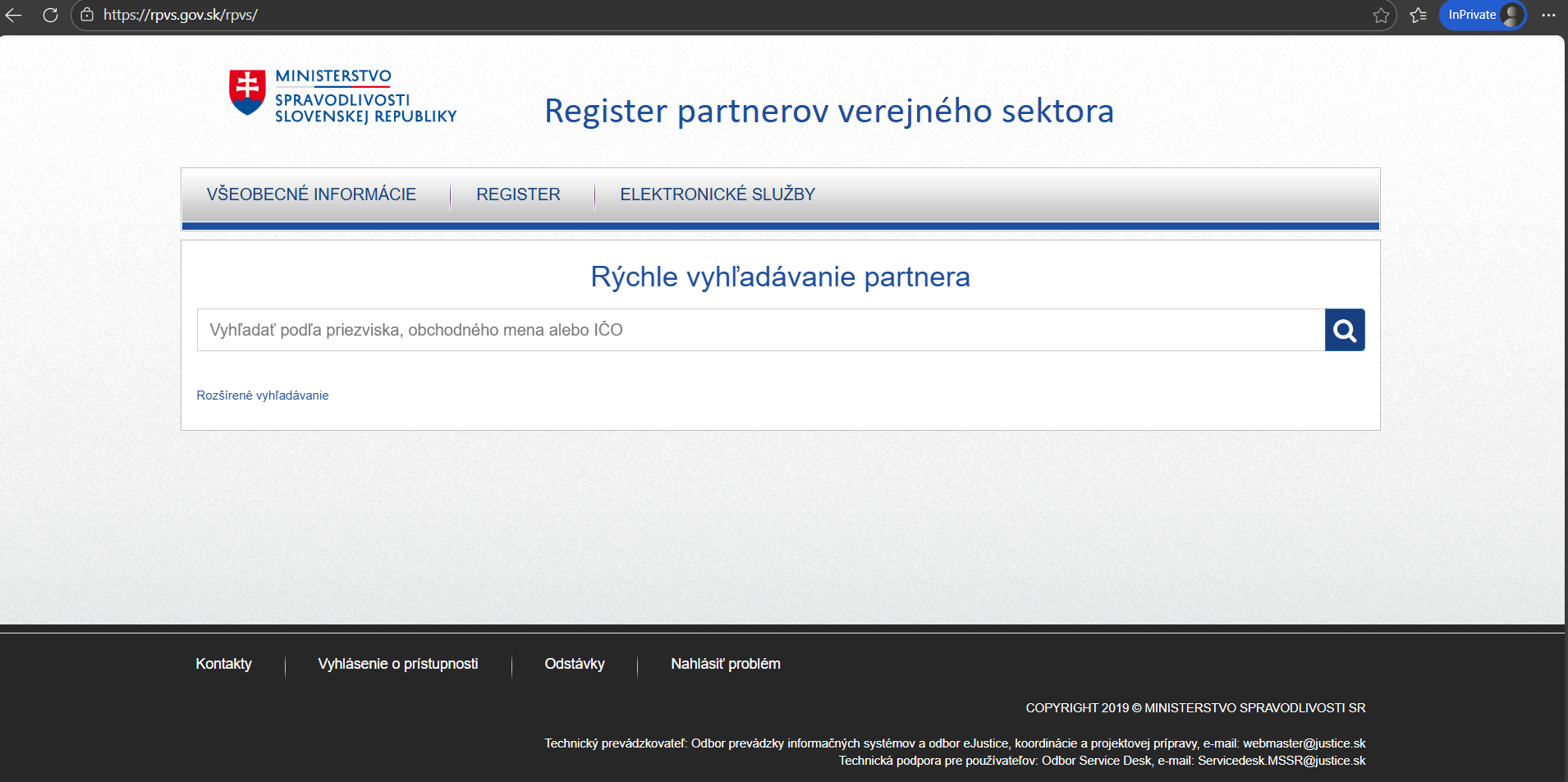Open the favorites list icon
1568x782 pixels.
[x=1418, y=15]
